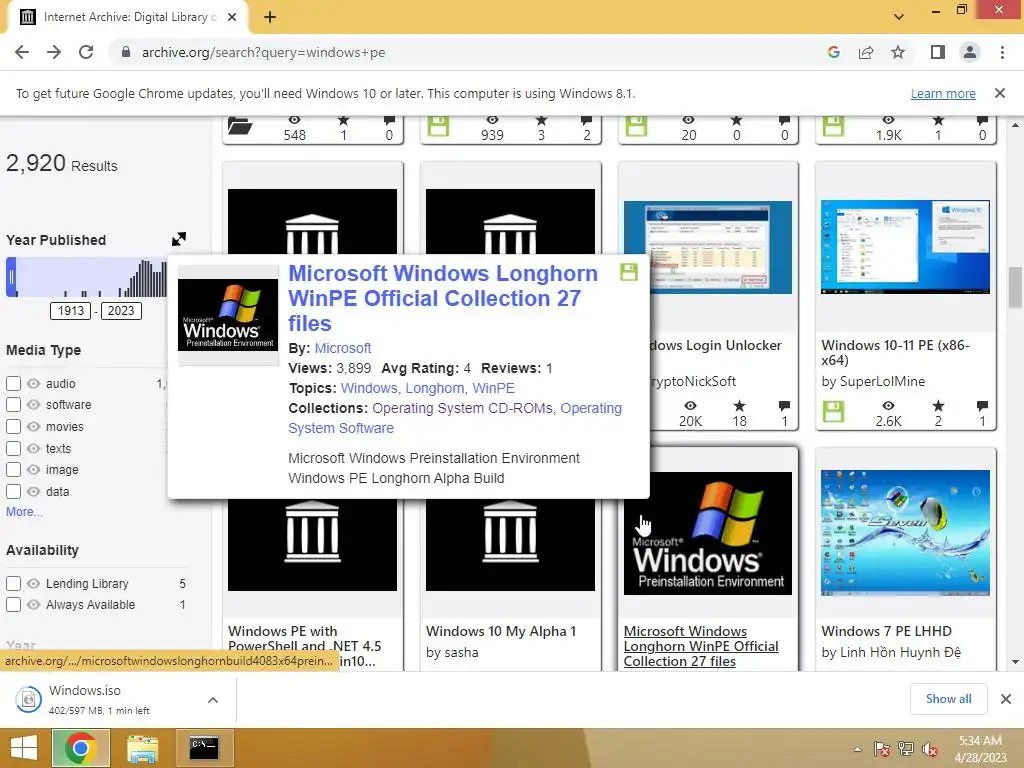Open Windows 10-11 PE screenshot thumbnail
1024x768 pixels.
905,247
